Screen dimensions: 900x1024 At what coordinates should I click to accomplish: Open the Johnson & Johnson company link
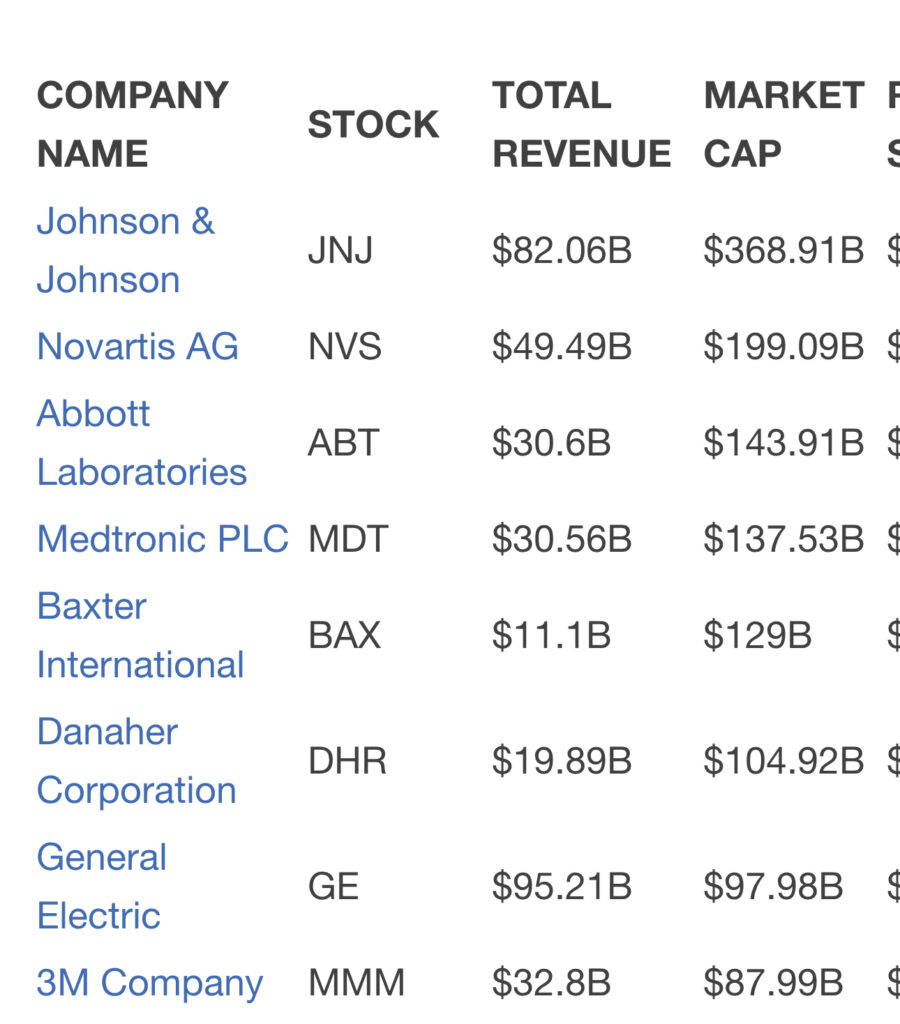click(125, 250)
